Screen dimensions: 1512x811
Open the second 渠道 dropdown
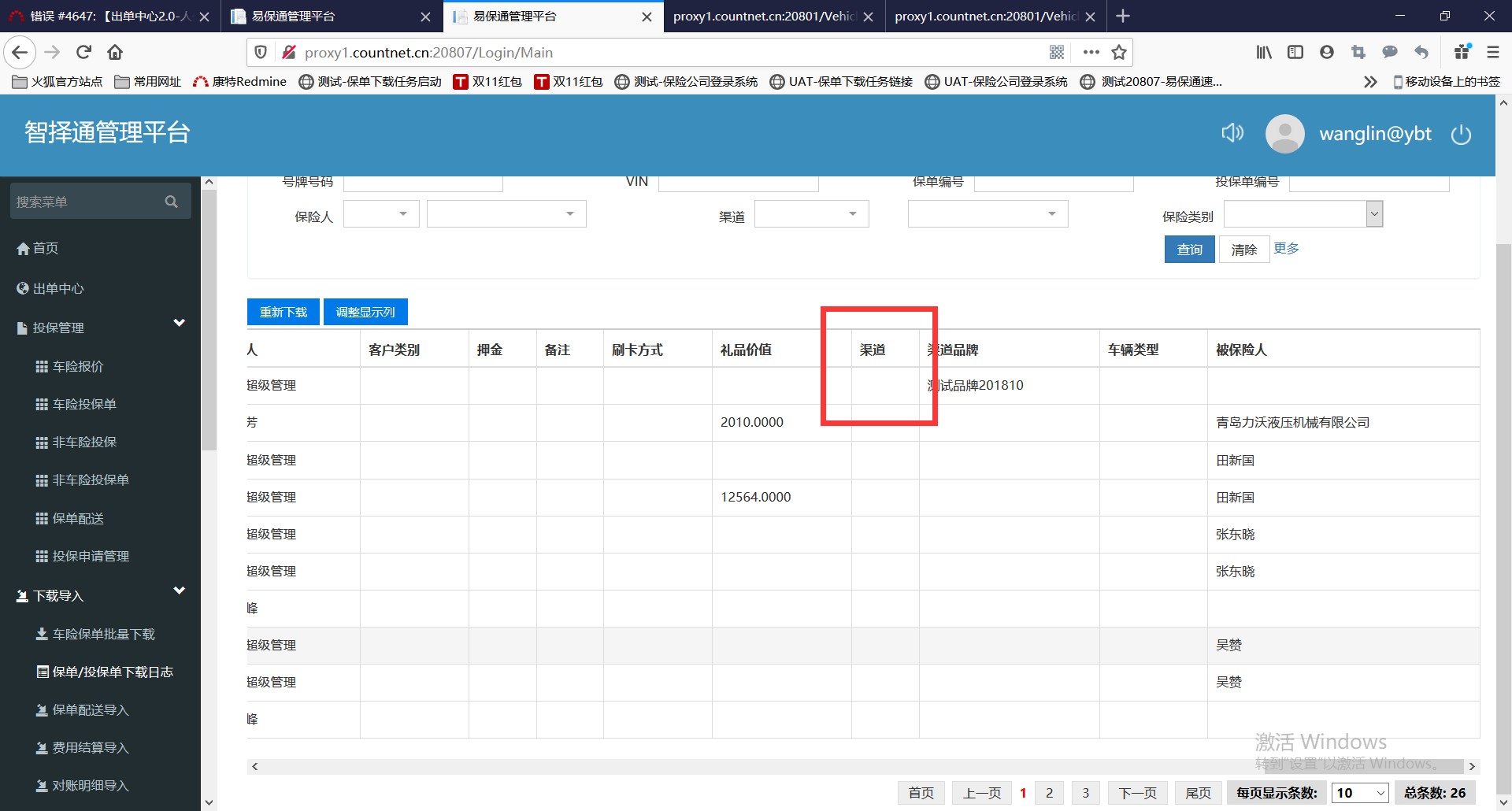click(x=988, y=214)
